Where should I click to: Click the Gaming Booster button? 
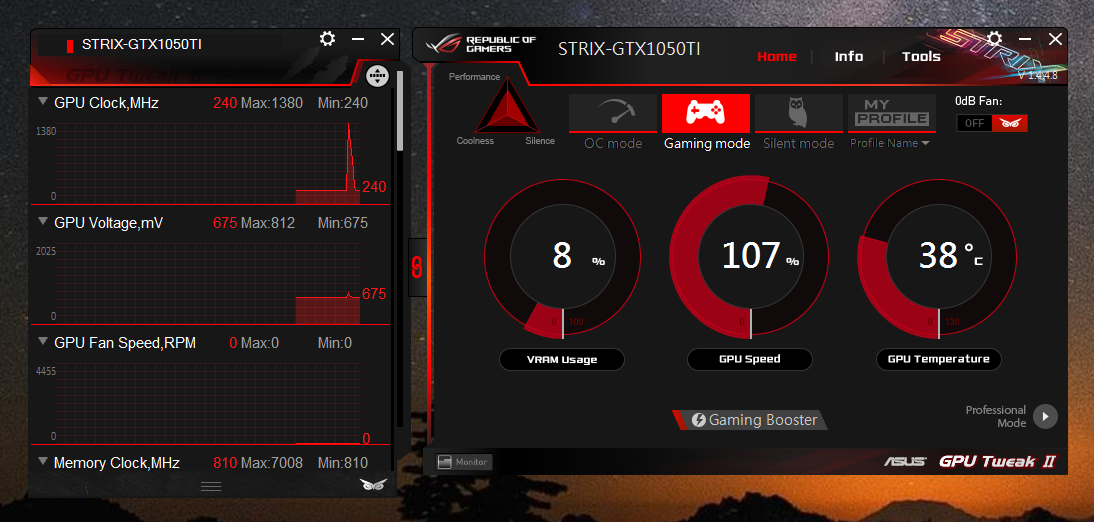749,420
